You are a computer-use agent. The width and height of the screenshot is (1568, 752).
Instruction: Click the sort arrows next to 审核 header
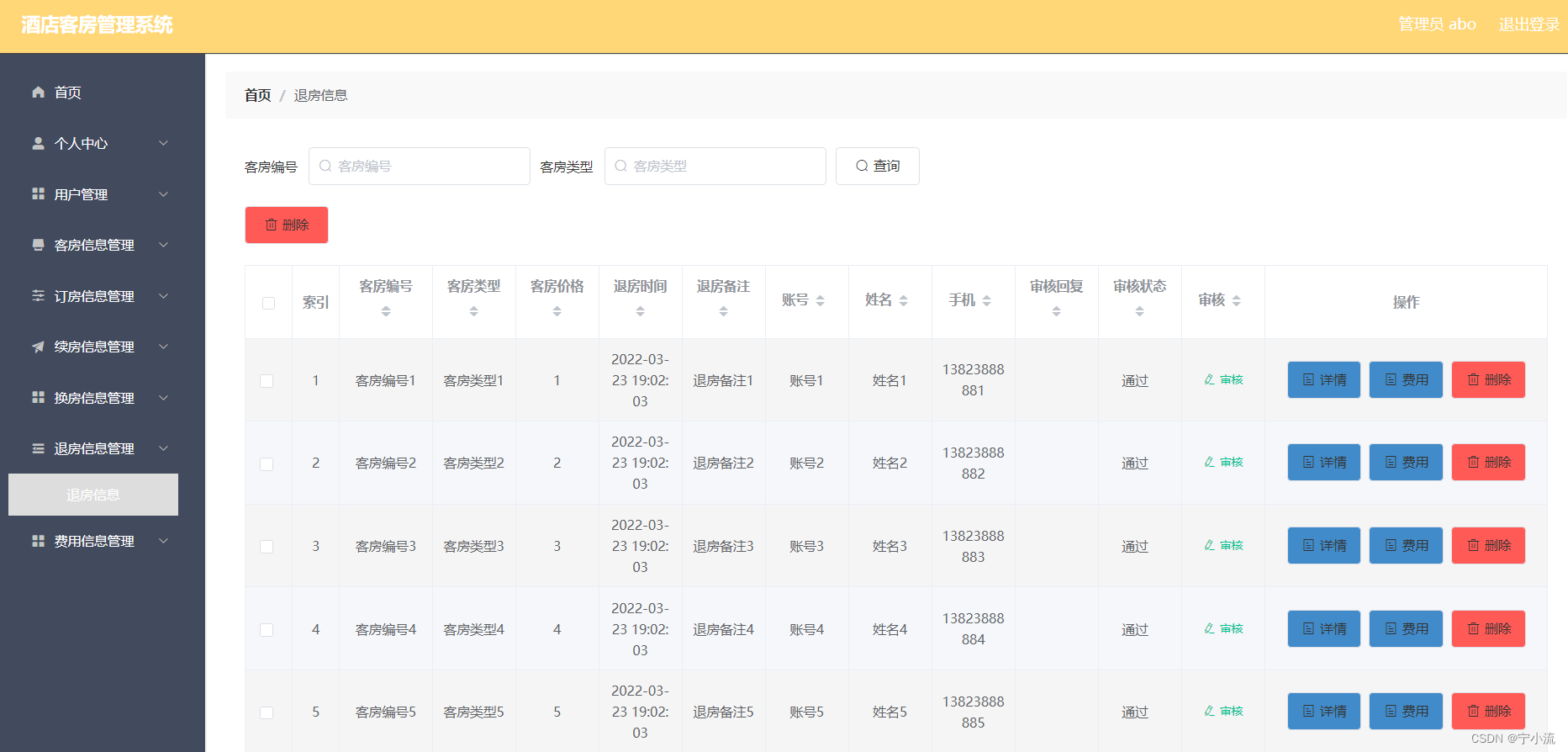1236,300
